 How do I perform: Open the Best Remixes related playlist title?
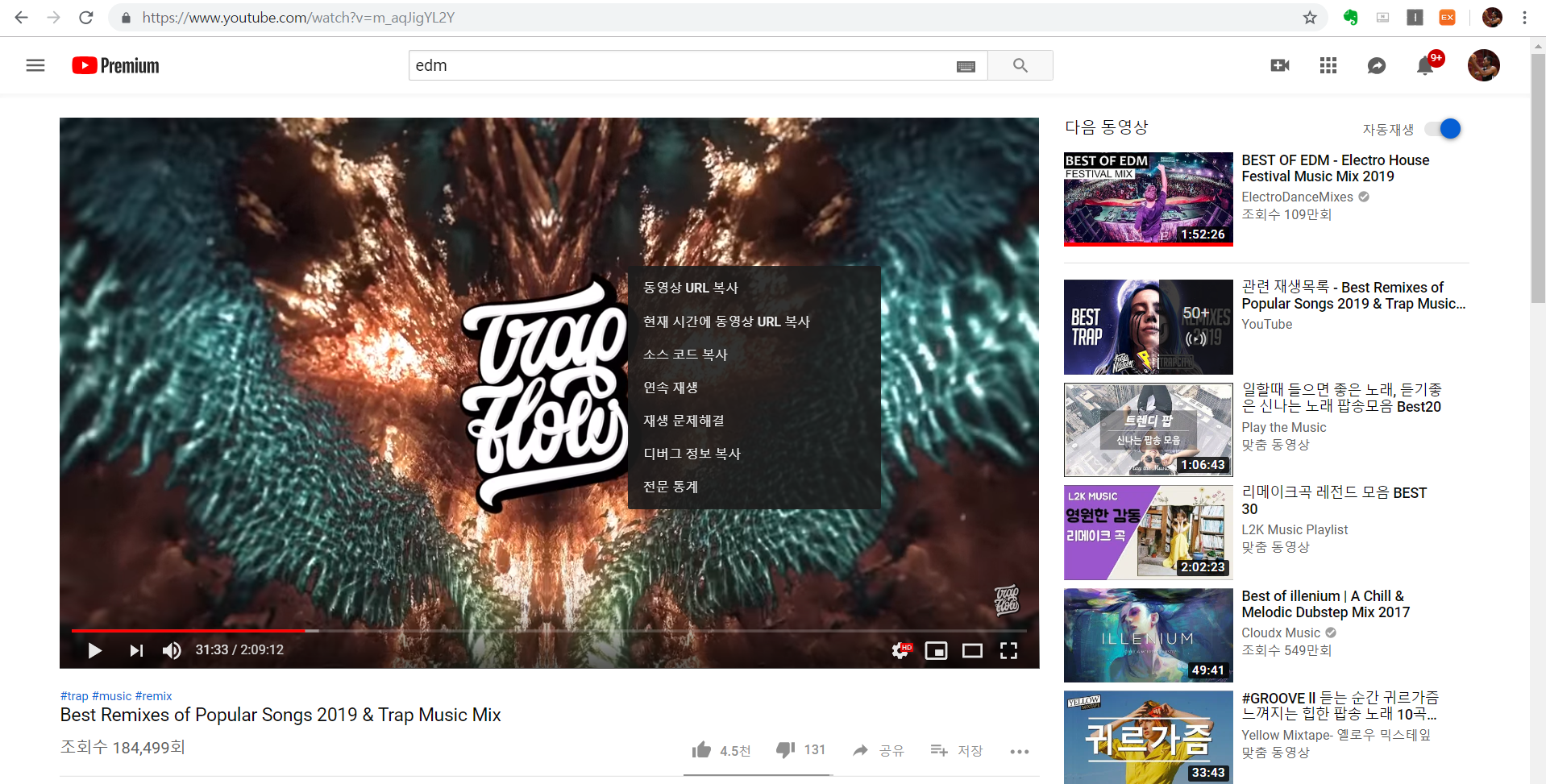1353,296
